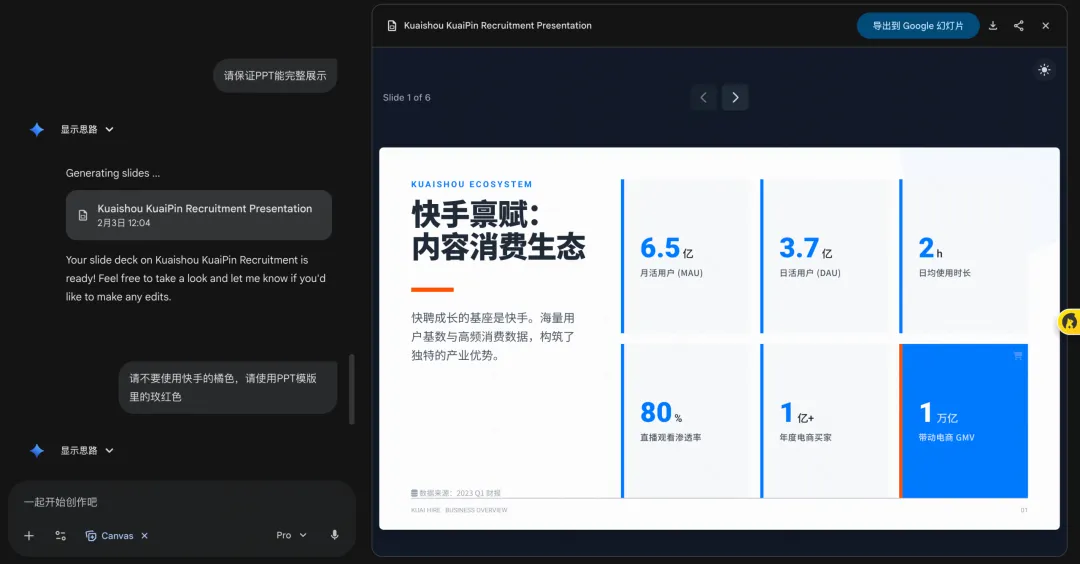Click the document icon in the file card
The image size is (1080, 564).
(83, 215)
